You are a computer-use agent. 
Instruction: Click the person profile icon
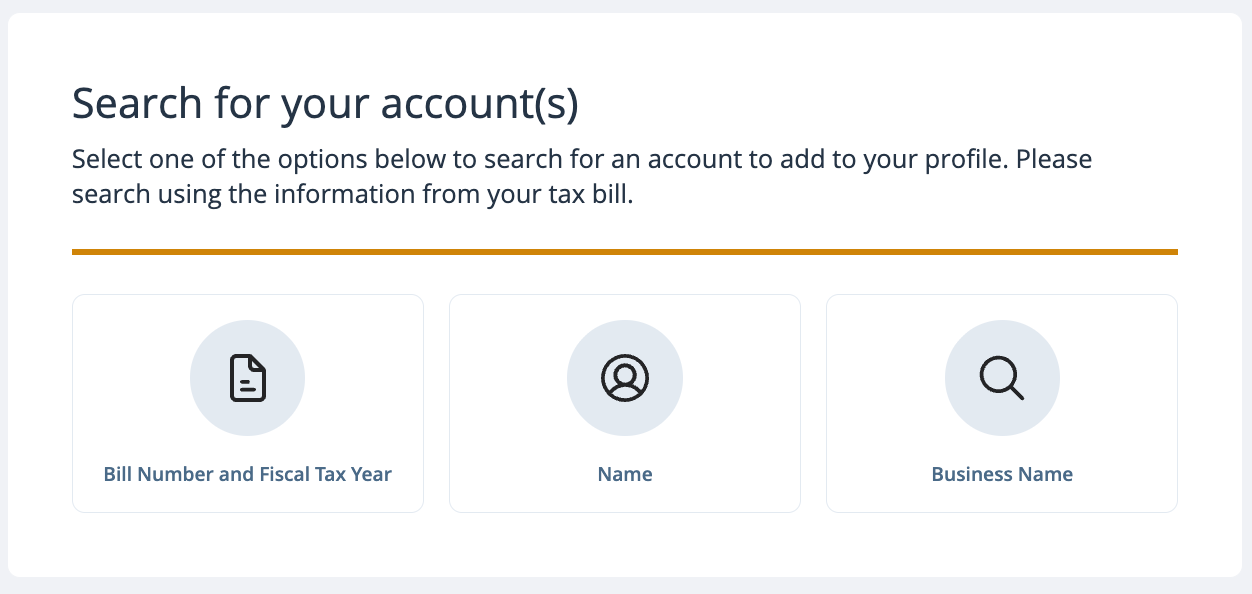pos(625,378)
